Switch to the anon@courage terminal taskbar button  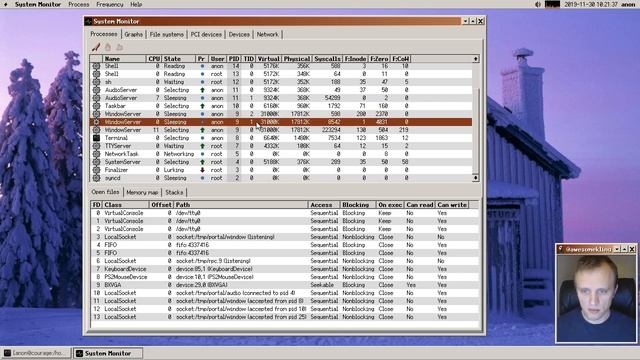point(37,353)
